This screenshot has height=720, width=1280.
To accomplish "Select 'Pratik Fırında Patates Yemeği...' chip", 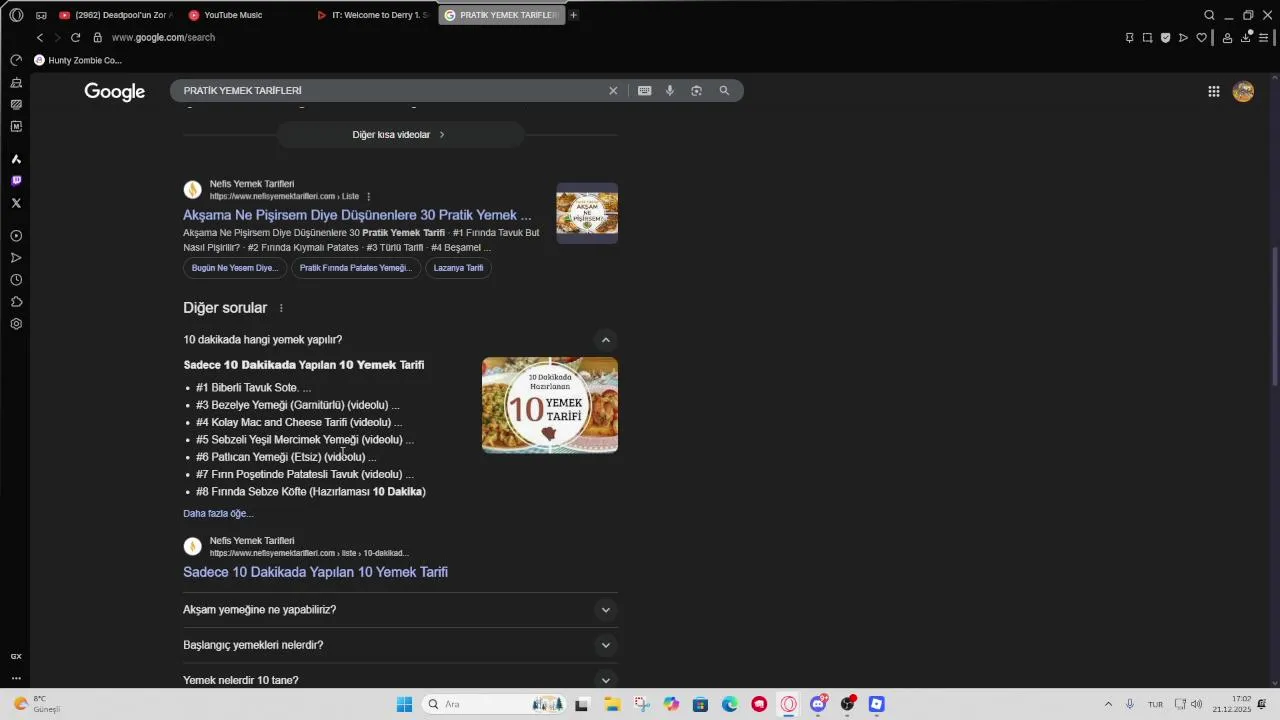I will pyautogui.click(x=355, y=268).
